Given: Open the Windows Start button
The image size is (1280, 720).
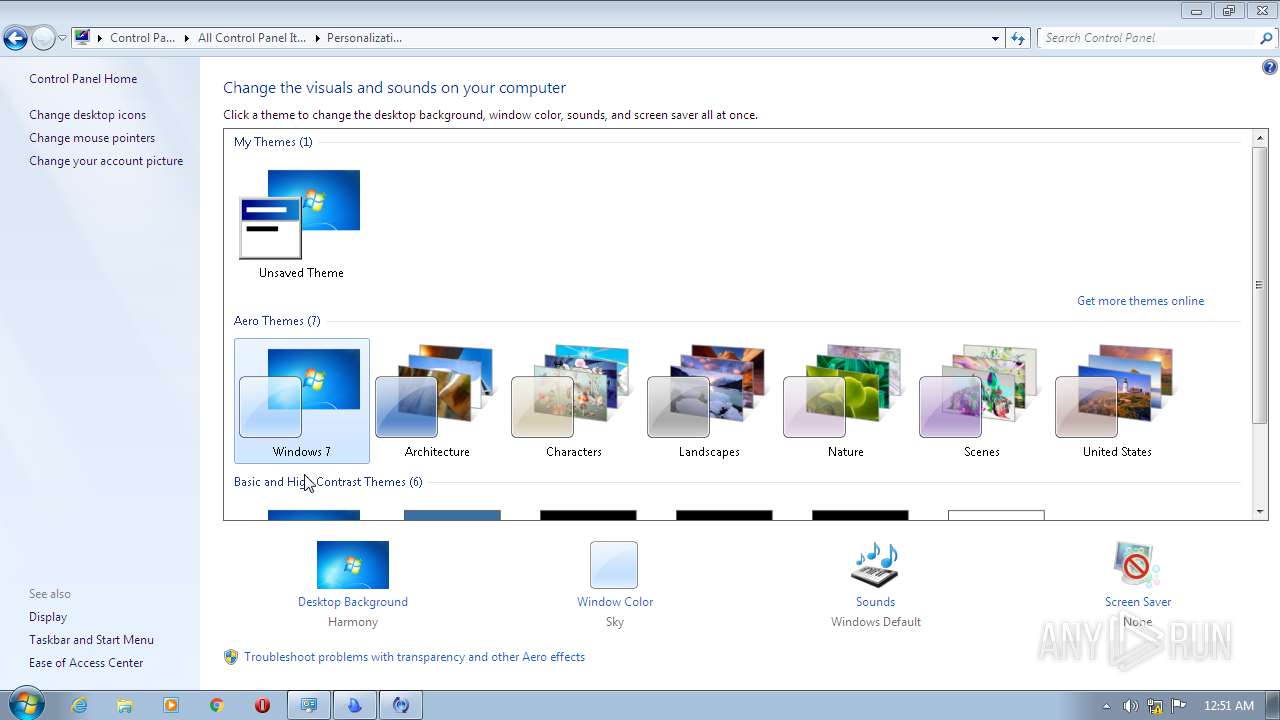Looking at the screenshot, I should coord(27,704).
